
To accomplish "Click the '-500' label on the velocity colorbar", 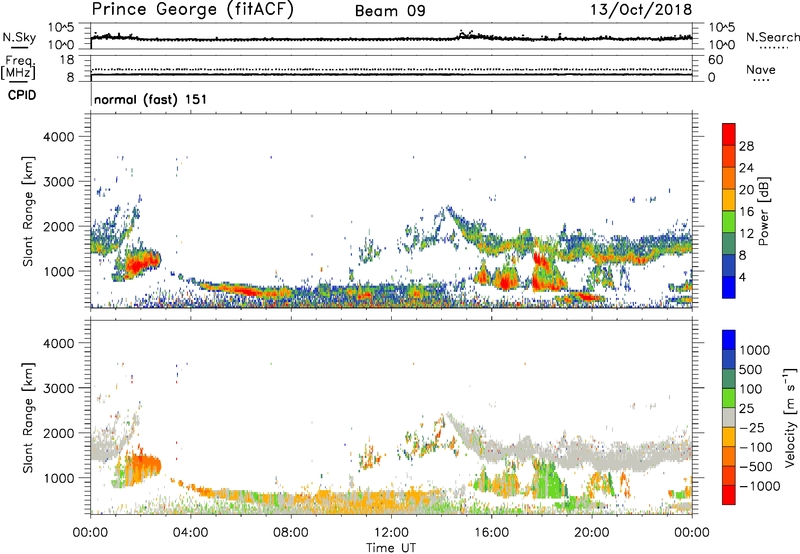I will click(756, 467).
